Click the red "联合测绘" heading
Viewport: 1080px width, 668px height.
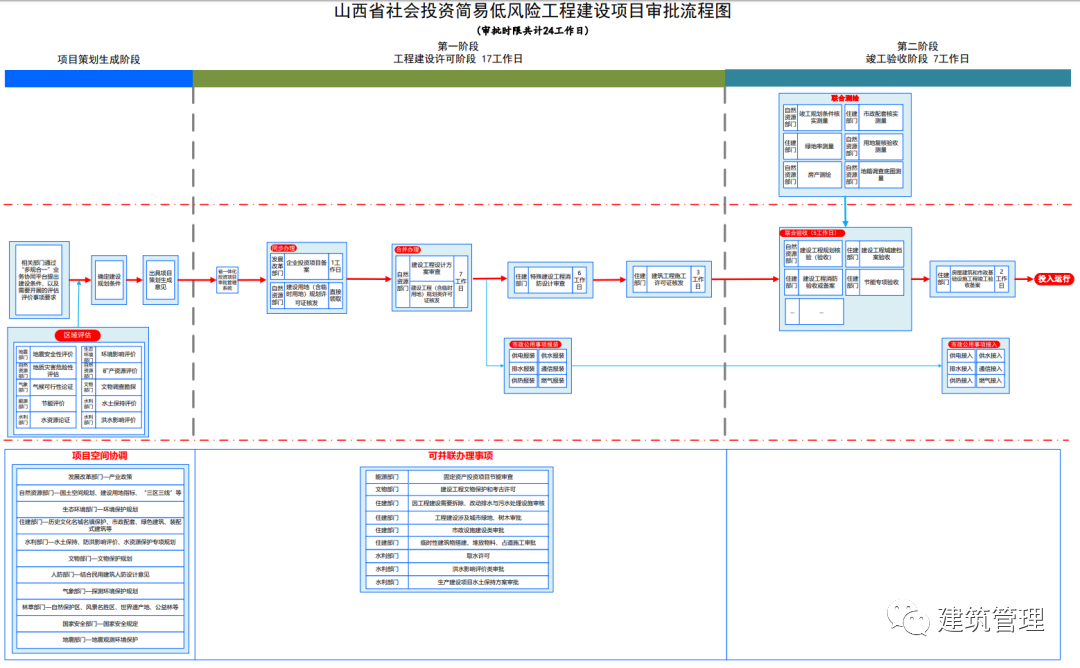(x=845, y=98)
